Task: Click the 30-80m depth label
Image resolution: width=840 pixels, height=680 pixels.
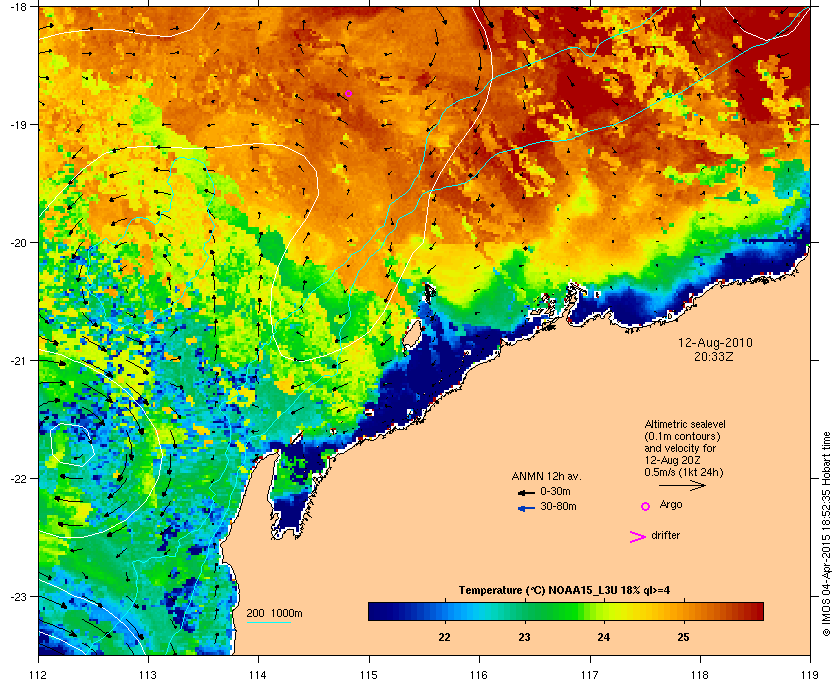Action: point(558,506)
